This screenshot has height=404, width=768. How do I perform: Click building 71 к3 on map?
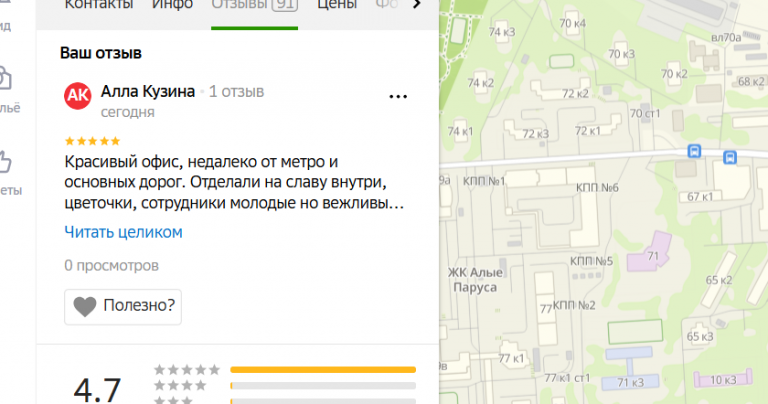pos(630,382)
